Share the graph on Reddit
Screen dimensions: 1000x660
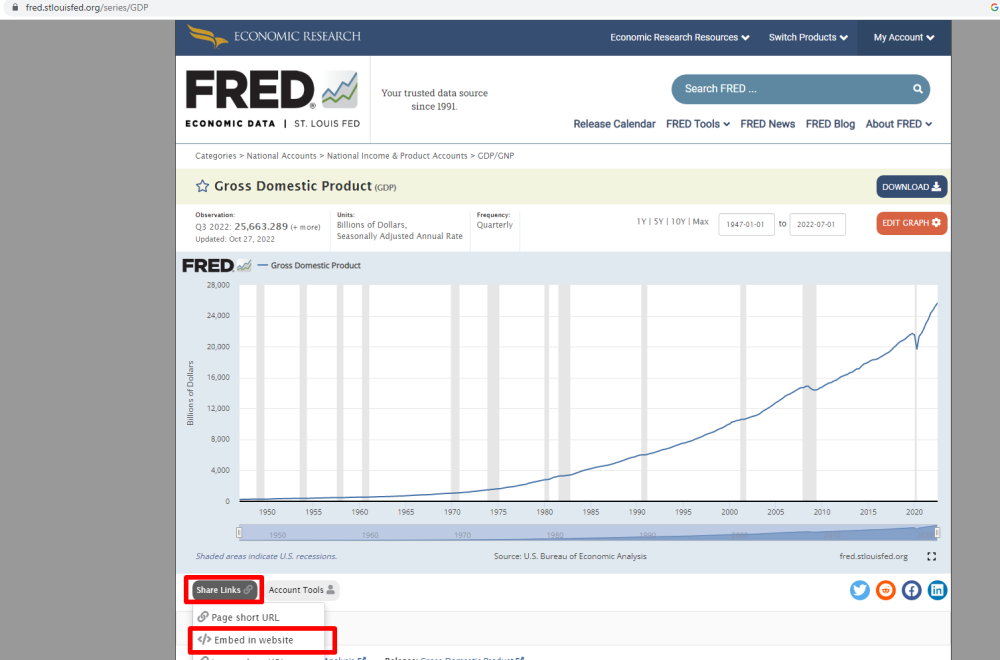(885, 590)
